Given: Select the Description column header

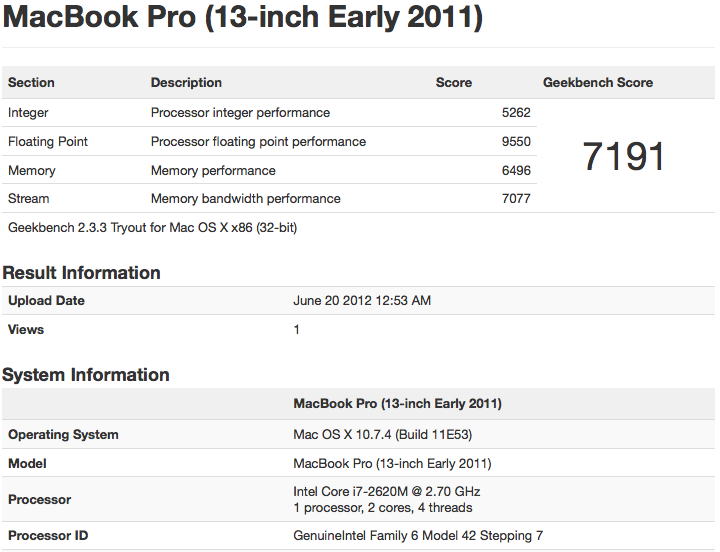Looking at the screenshot, I should (186, 83).
